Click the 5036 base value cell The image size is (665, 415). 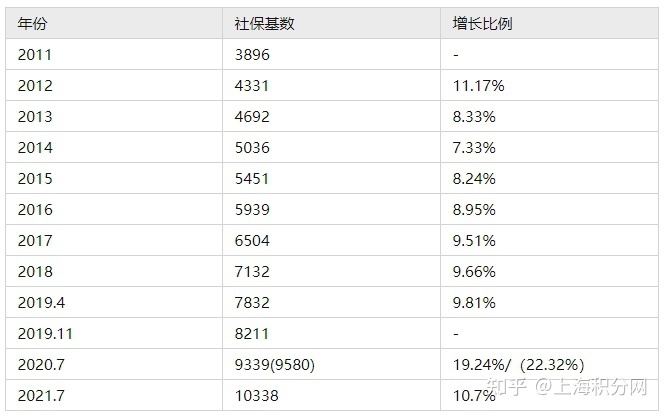point(331,147)
